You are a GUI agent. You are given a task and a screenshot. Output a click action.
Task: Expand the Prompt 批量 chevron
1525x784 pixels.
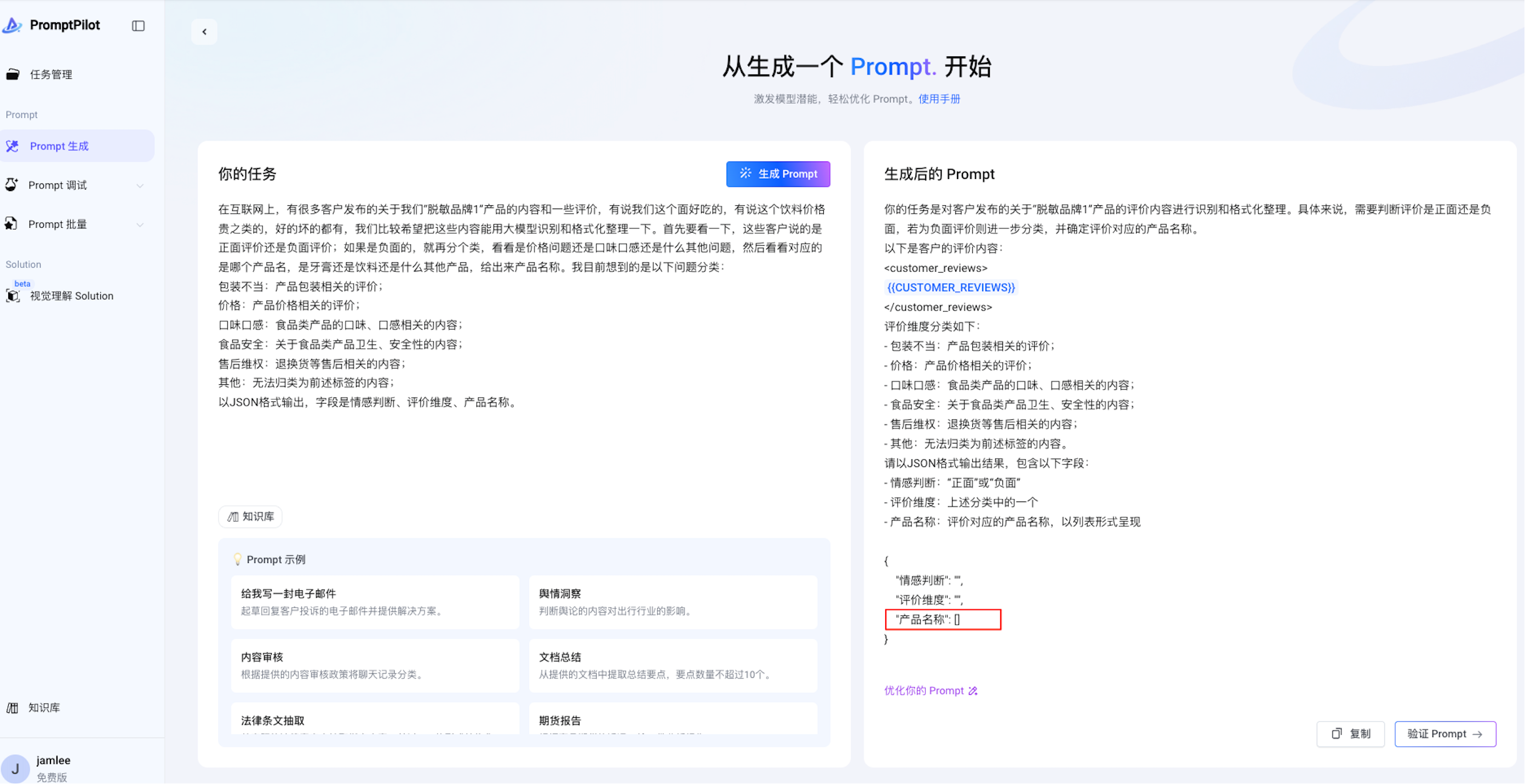coord(140,225)
